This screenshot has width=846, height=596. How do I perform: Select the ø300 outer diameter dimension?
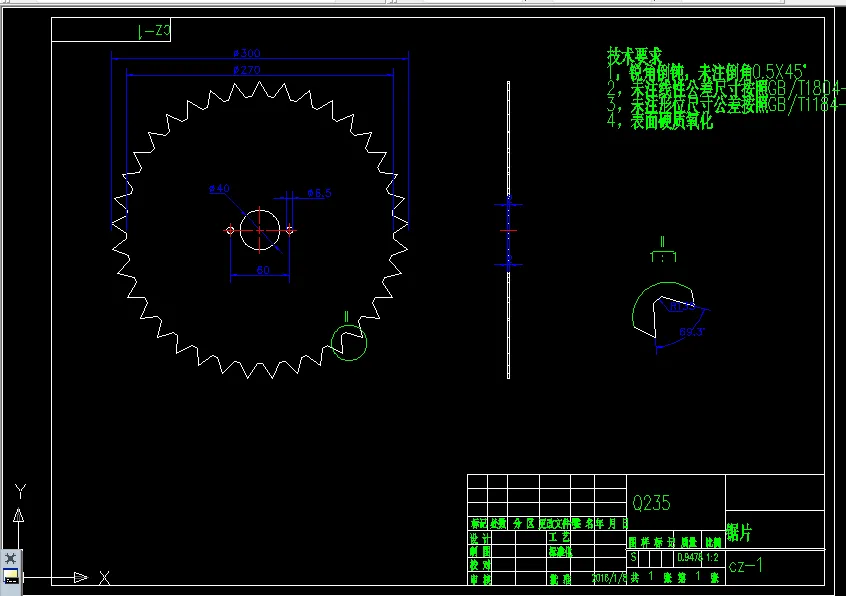click(x=247, y=53)
